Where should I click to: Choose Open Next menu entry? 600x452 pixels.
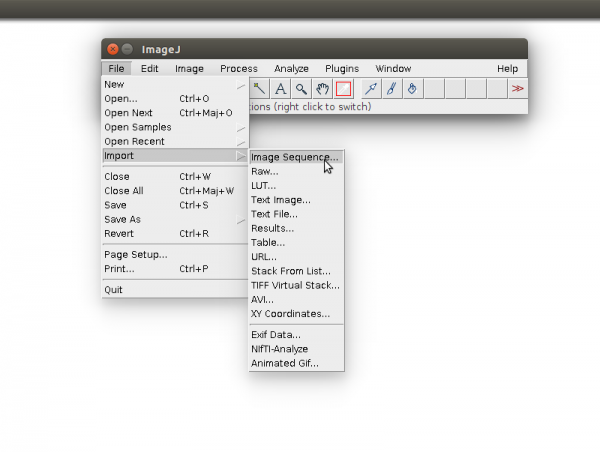[176, 113]
